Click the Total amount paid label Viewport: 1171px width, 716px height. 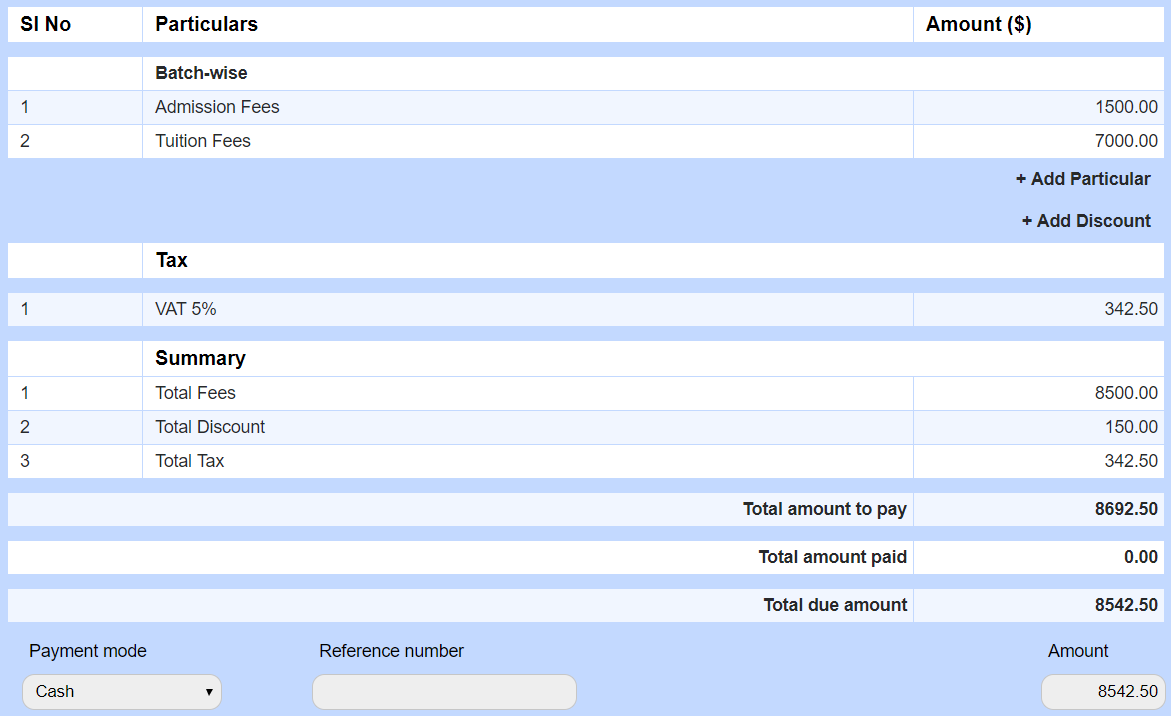click(832, 557)
